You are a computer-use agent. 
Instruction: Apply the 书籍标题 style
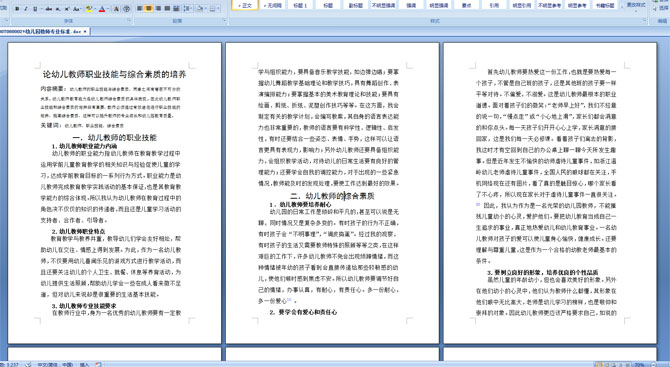coord(605,5)
